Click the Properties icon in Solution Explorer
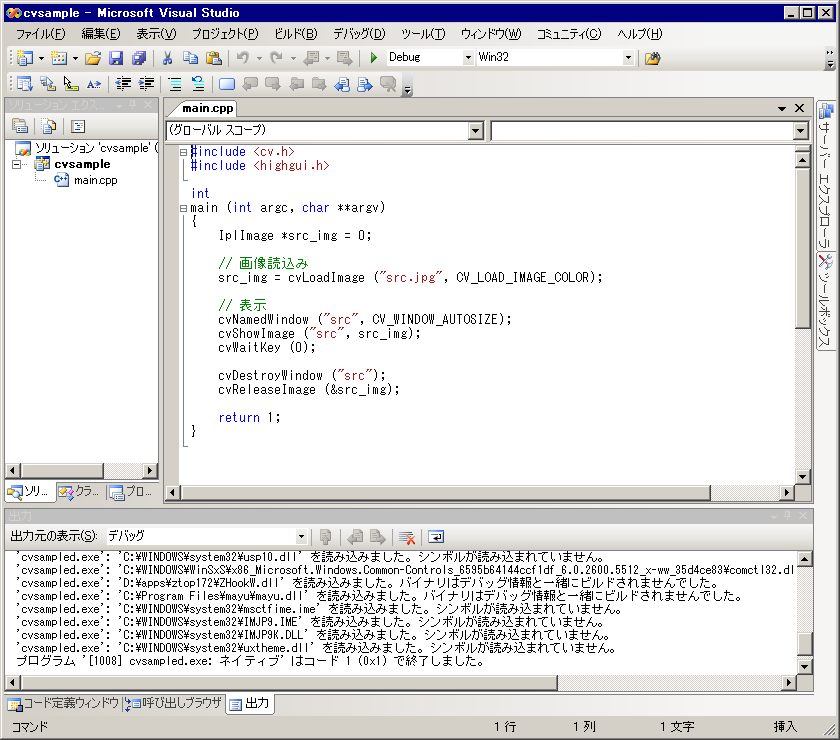The width and height of the screenshot is (840, 740). [20, 126]
